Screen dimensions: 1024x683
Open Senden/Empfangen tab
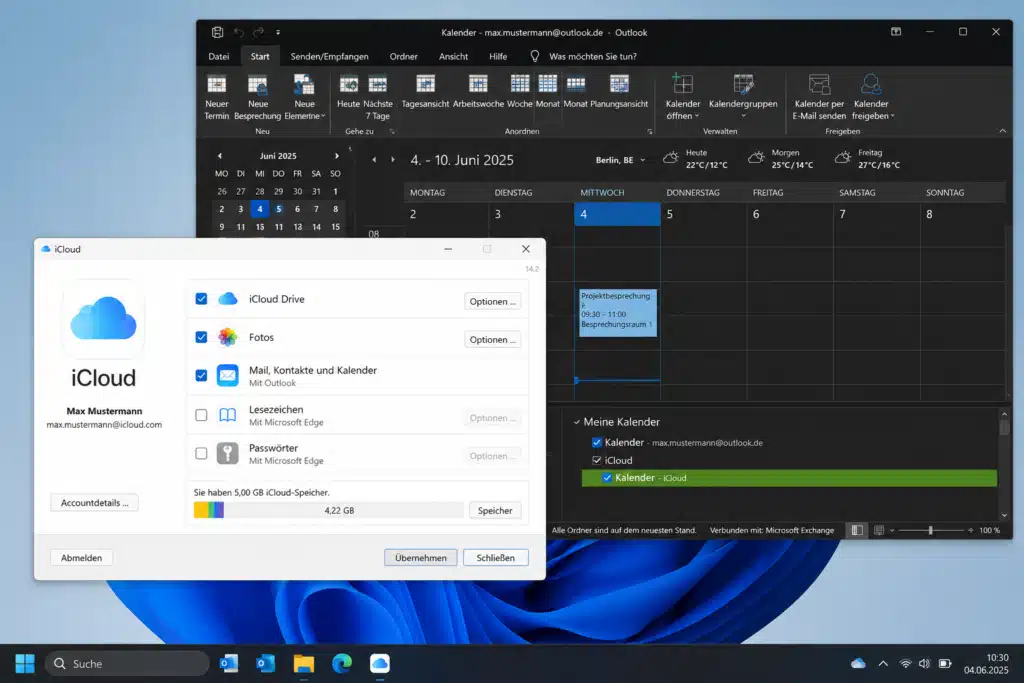click(x=329, y=56)
